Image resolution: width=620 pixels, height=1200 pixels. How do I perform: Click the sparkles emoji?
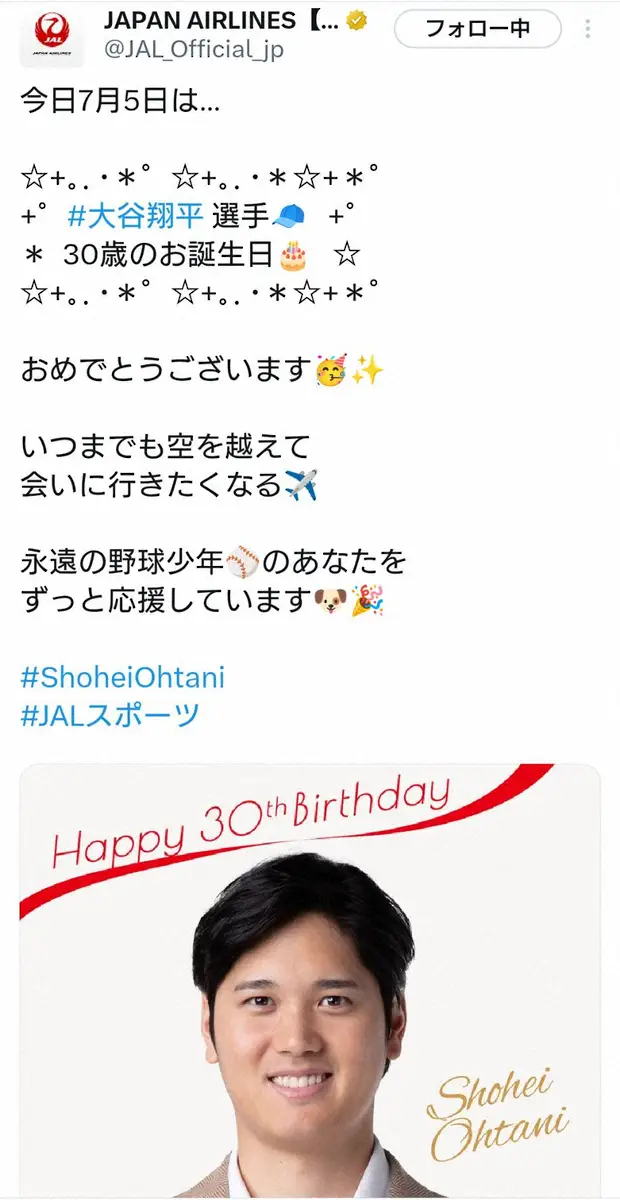point(367,371)
